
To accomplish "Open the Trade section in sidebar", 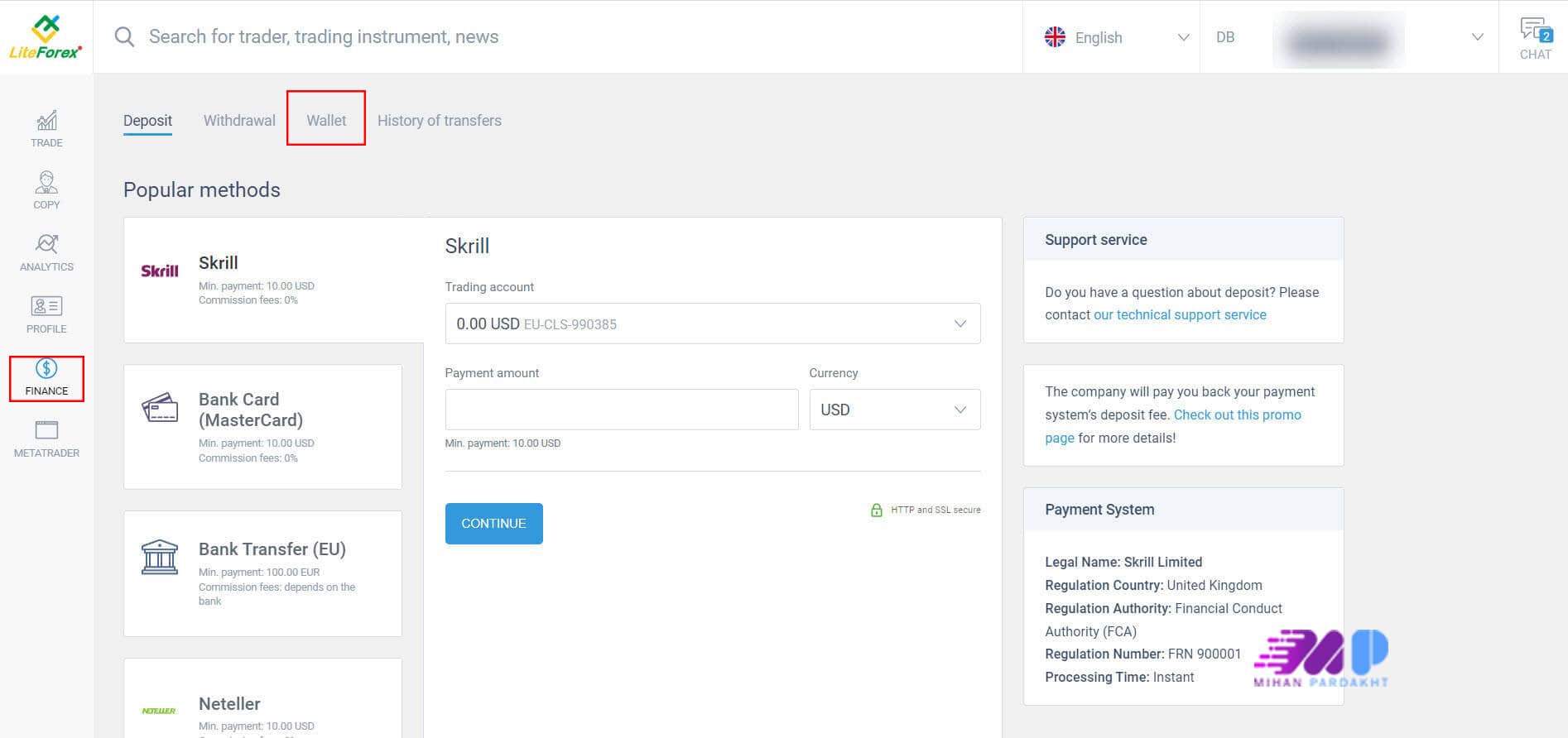I will [46, 129].
